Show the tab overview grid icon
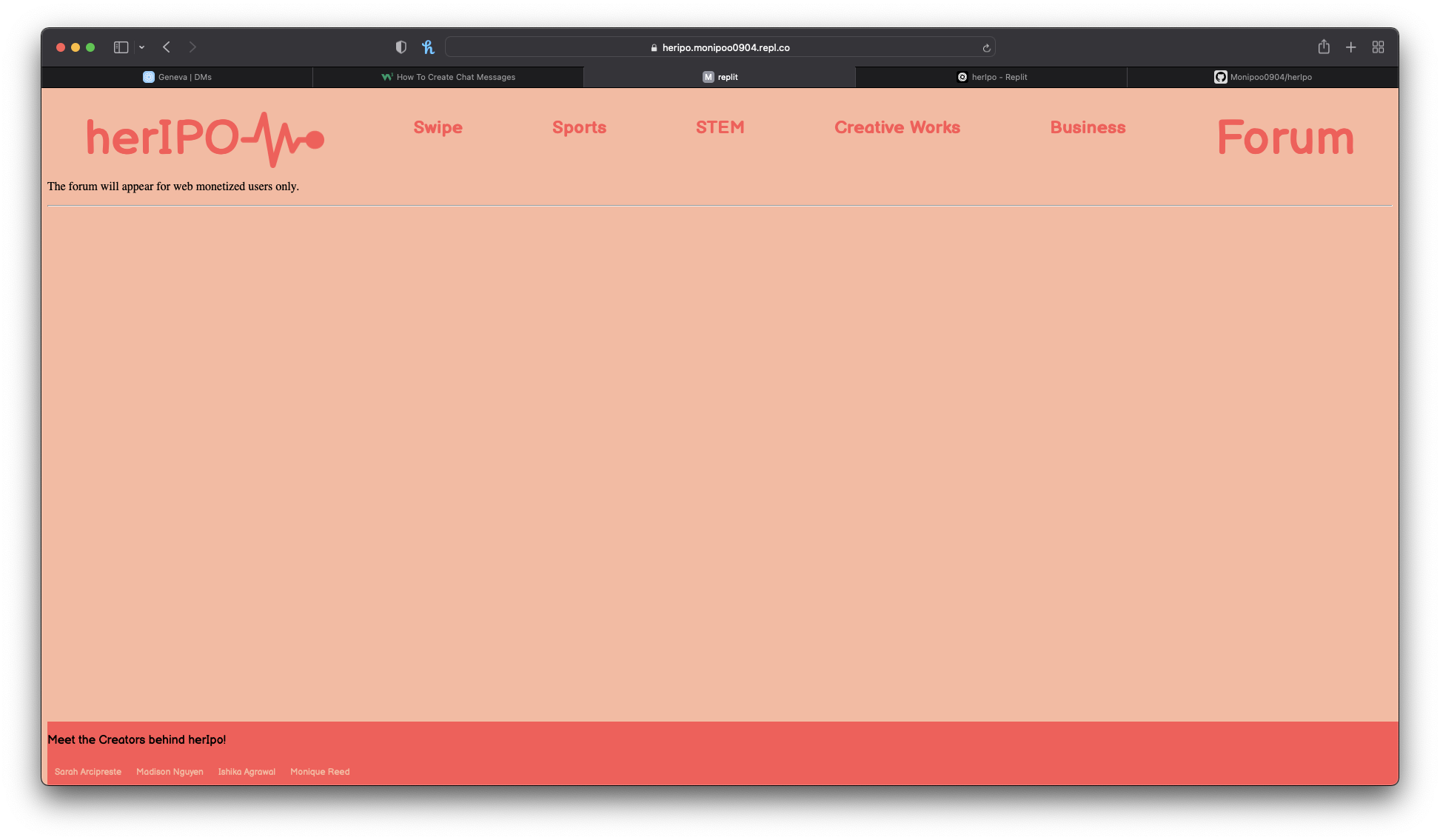Image resolution: width=1440 pixels, height=840 pixels. [x=1378, y=47]
